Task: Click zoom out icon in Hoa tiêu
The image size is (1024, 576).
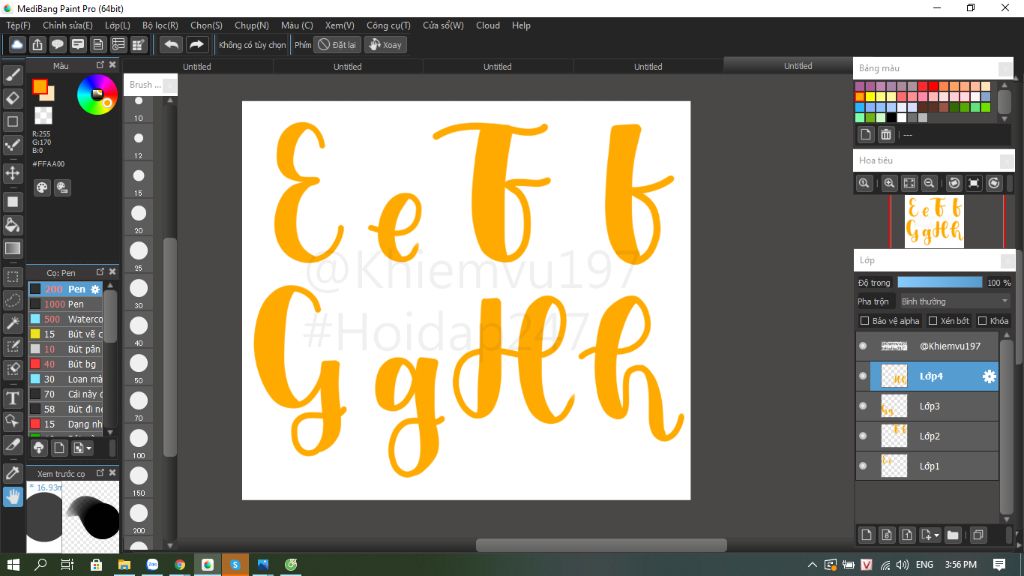Action: click(x=929, y=184)
